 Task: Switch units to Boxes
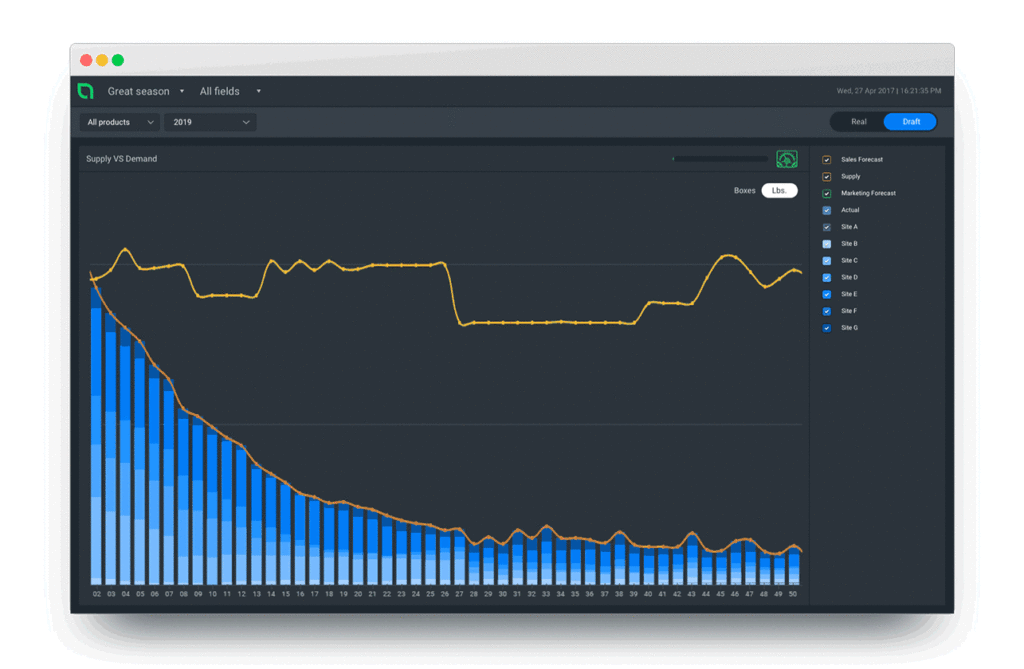pyautogui.click(x=744, y=190)
